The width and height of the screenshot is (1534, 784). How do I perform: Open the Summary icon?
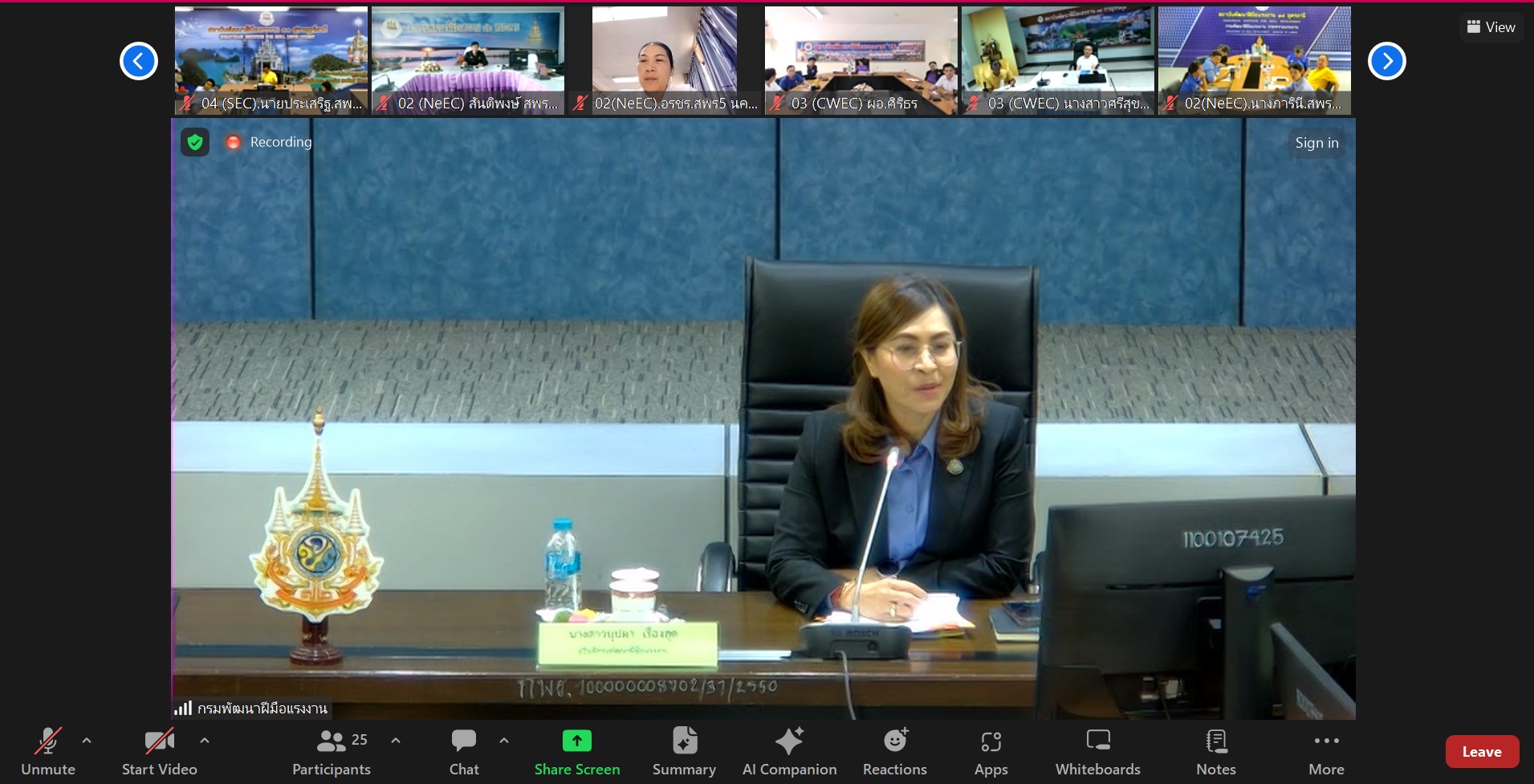[x=684, y=741]
